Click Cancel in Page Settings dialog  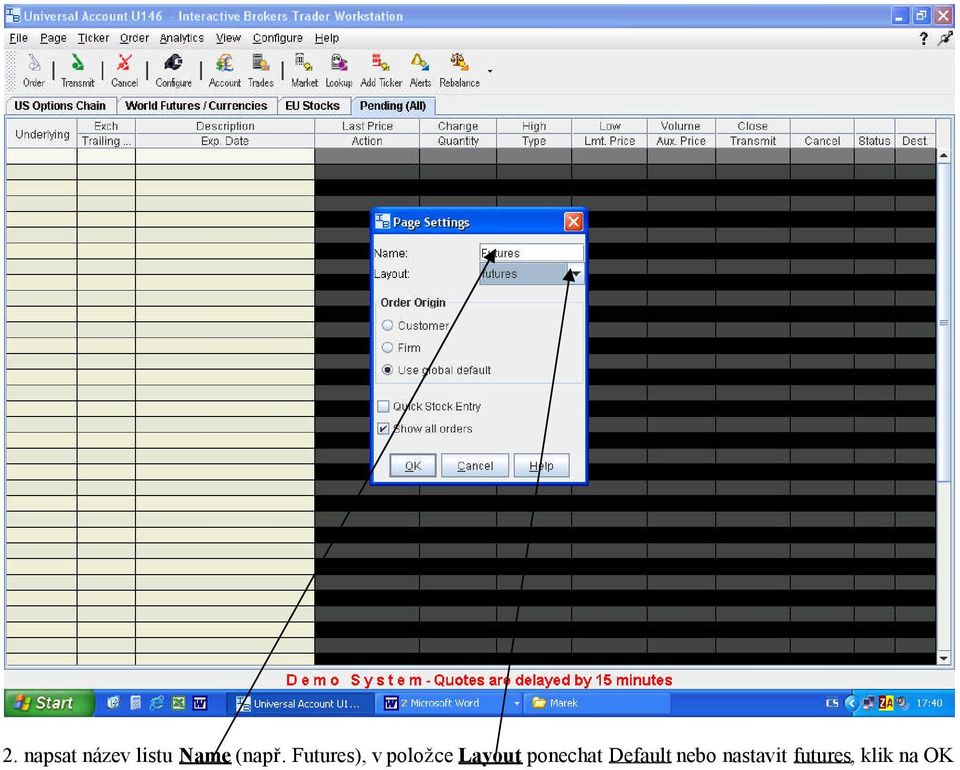(x=475, y=466)
